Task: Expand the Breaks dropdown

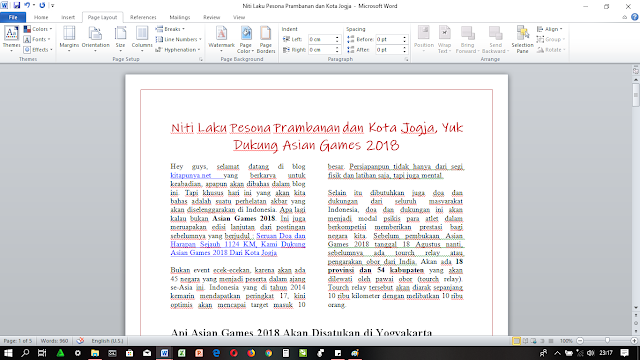Action: tap(170, 29)
